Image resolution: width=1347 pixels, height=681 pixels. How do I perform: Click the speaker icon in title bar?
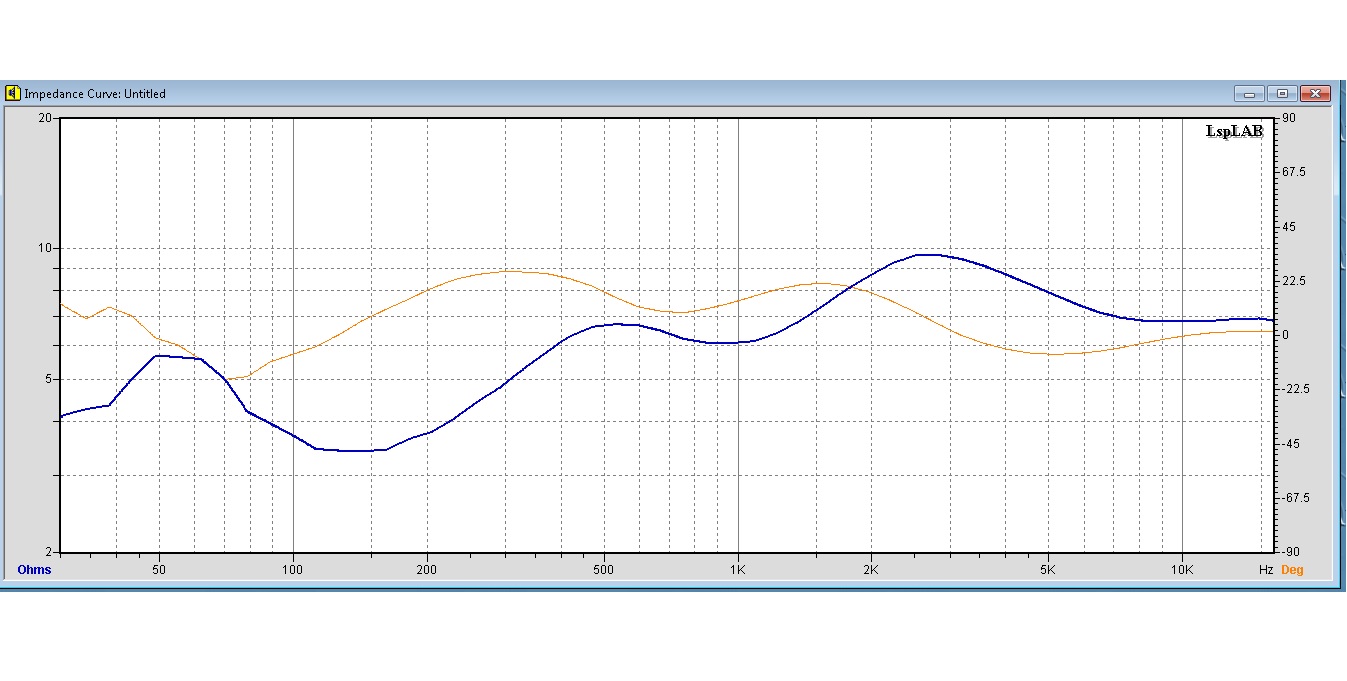13,93
